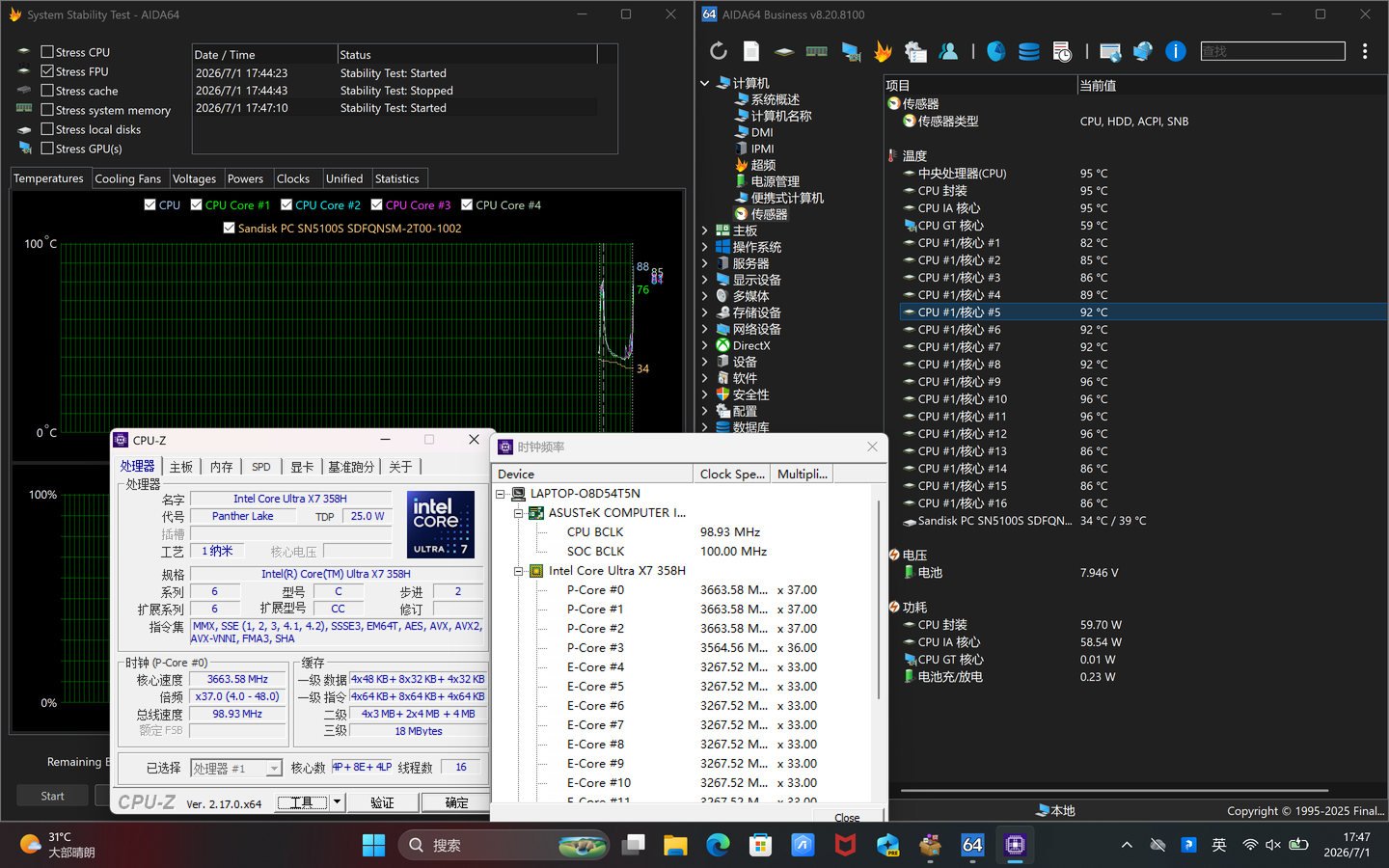Enable the Stress cache checkbox
Viewport: 1389px width, 868px height.
[x=47, y=91]
